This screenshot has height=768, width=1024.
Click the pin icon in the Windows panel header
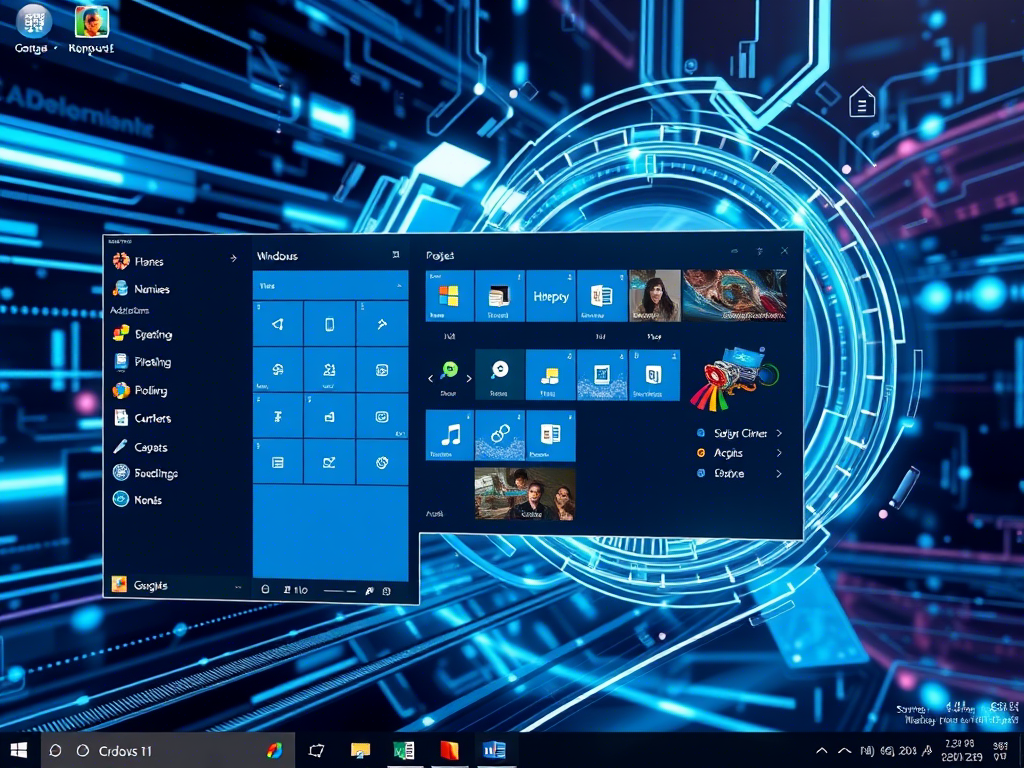pos(395,255)
